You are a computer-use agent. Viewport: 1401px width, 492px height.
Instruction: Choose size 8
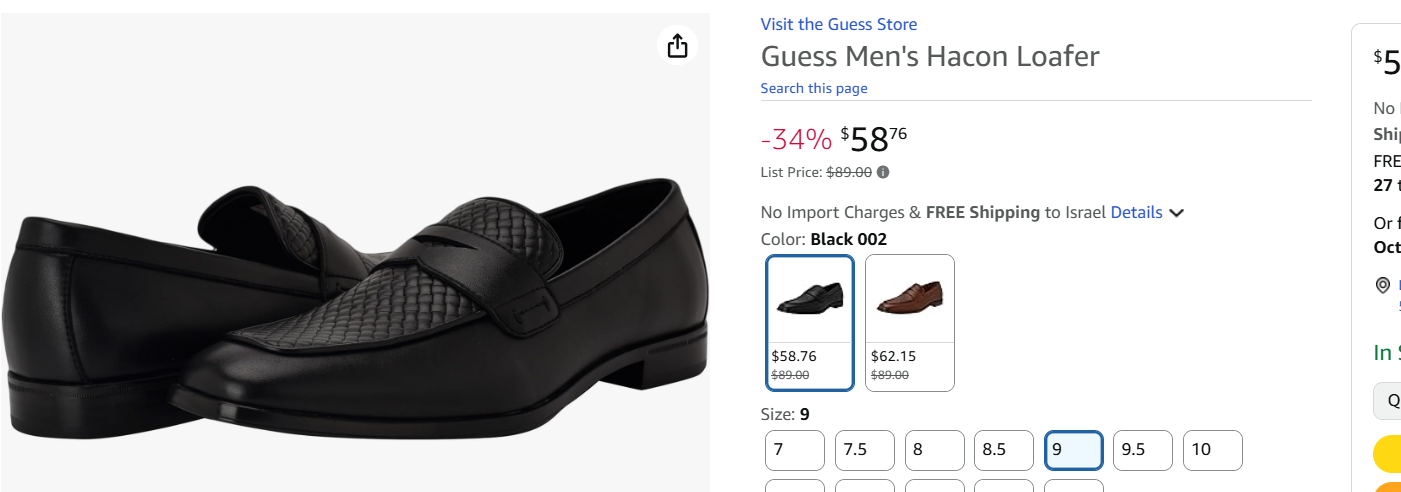[934, 450]
